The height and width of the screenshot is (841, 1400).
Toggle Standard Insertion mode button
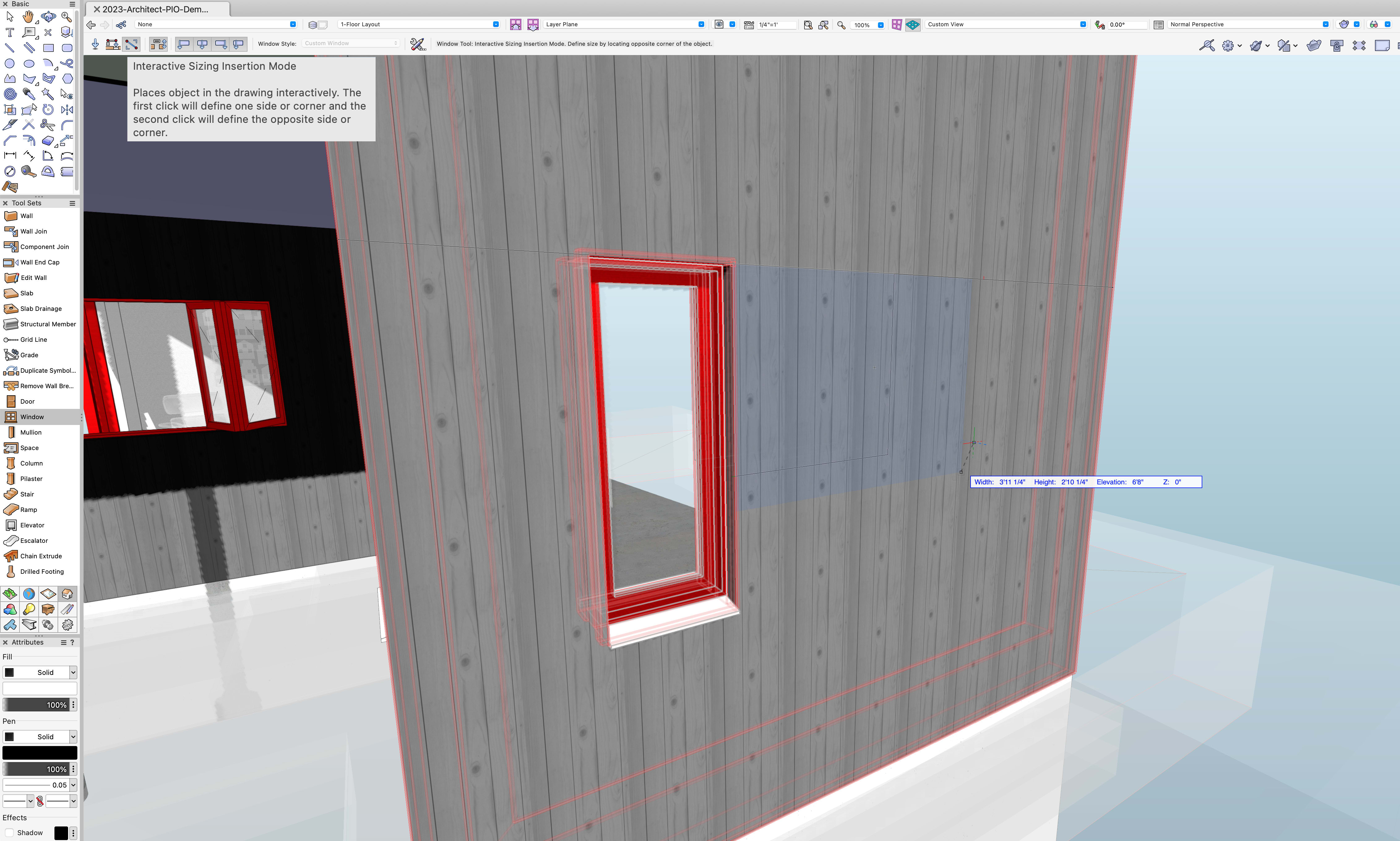(x=95, y=44)
